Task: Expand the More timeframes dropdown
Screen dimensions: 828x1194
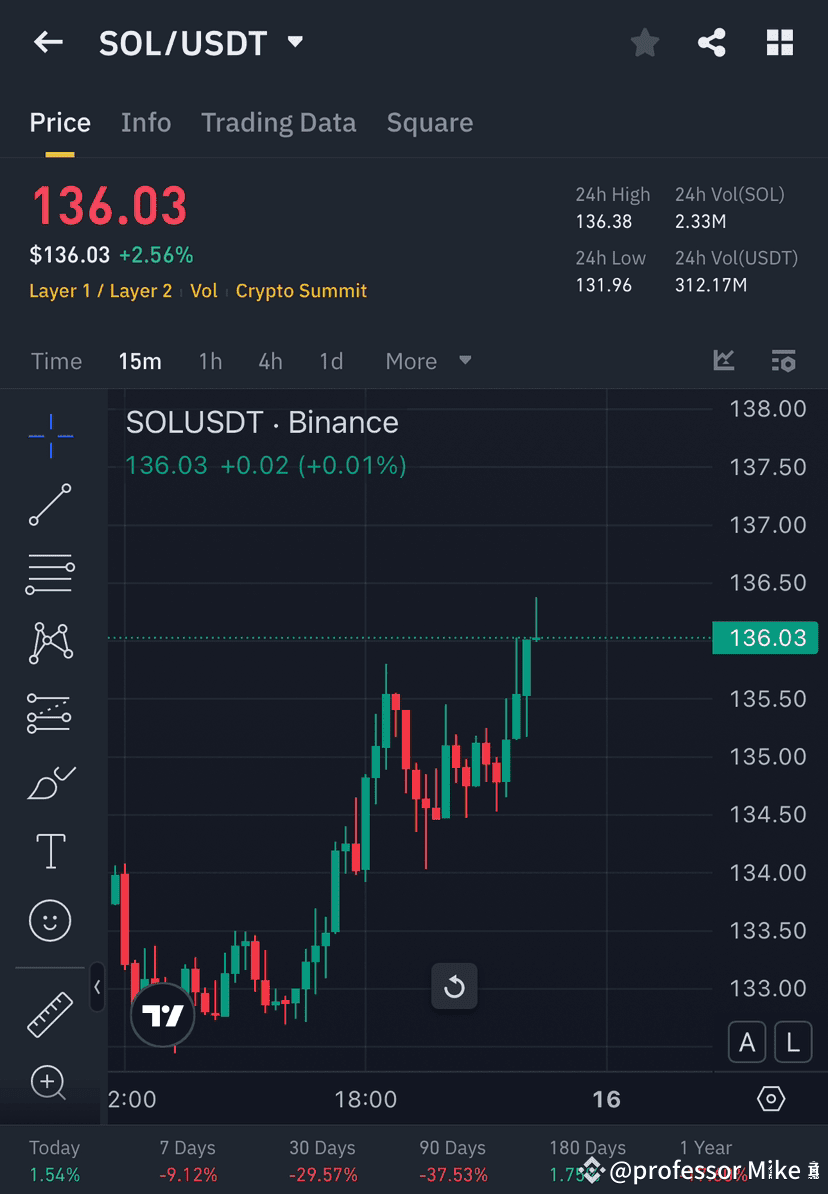Action: (428, 361)
